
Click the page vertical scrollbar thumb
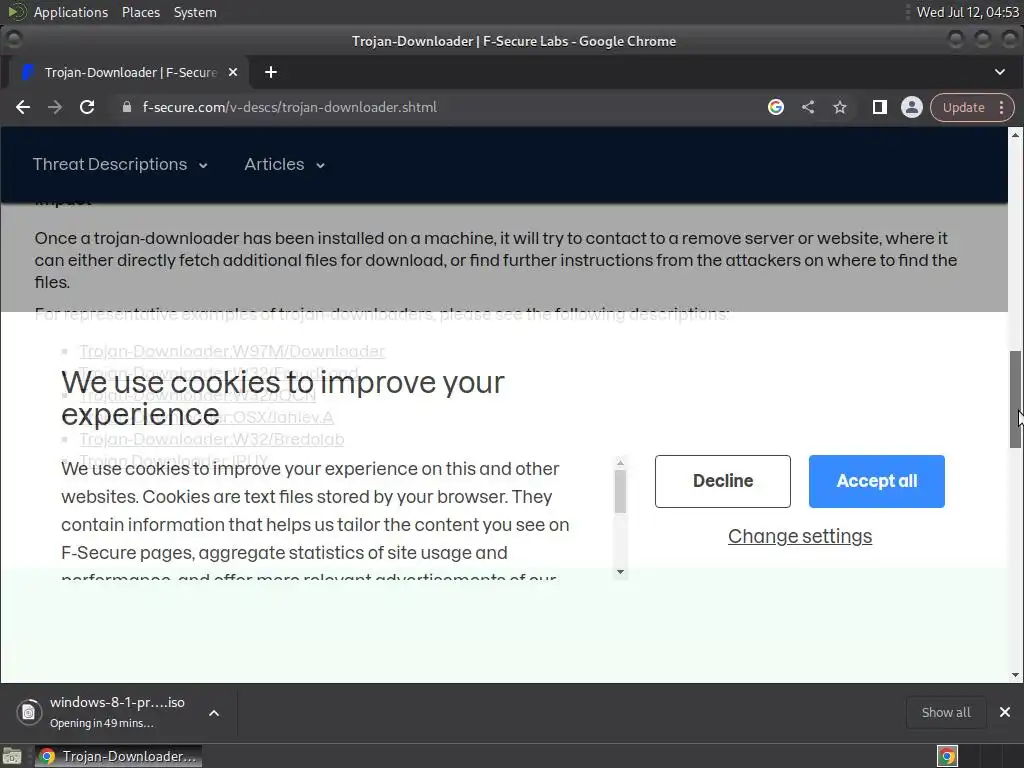tap(1016, 400)
